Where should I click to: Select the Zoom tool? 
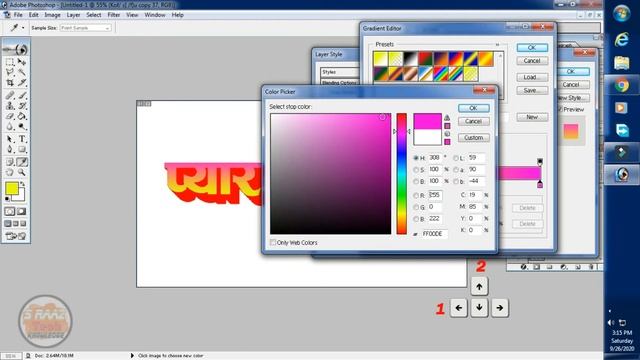(22, 173)
